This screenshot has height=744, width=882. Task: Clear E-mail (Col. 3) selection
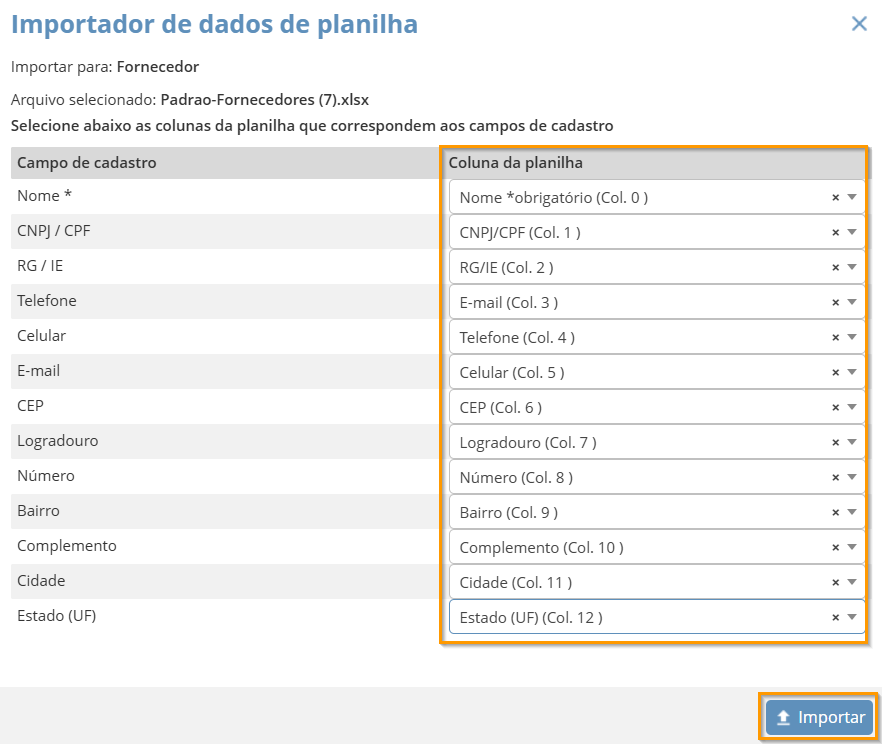click(x=835, y=303)
